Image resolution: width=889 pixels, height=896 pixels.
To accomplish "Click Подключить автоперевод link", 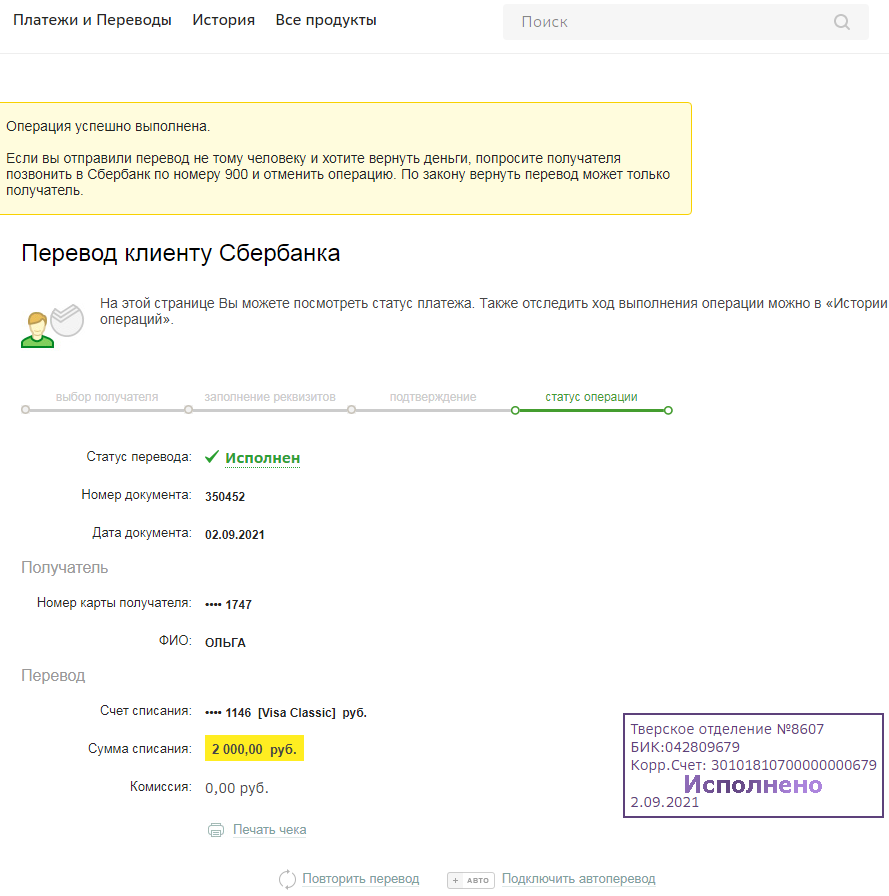I will coord(578,878).
